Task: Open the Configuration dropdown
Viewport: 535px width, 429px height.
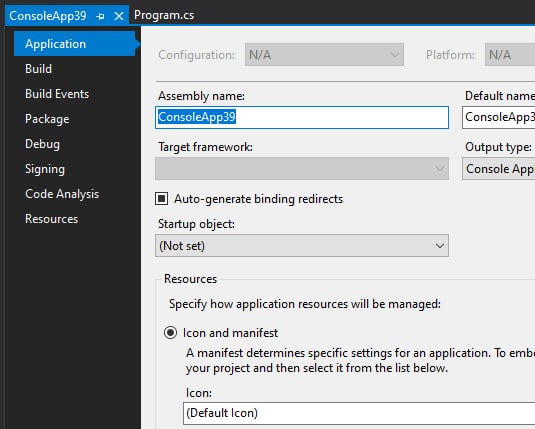Action: [324, 55]
